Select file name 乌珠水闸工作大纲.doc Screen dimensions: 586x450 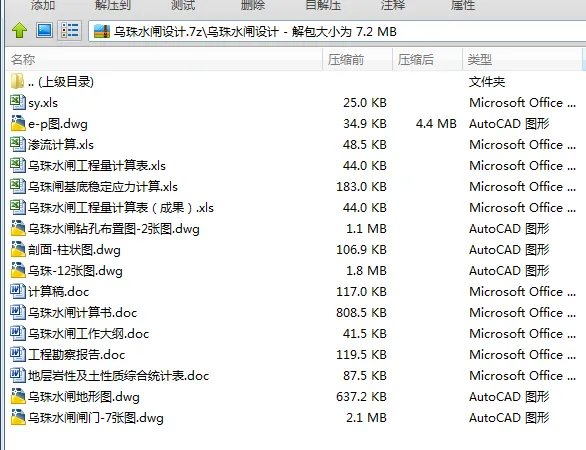pyautogui.click(x=89, y=333)
